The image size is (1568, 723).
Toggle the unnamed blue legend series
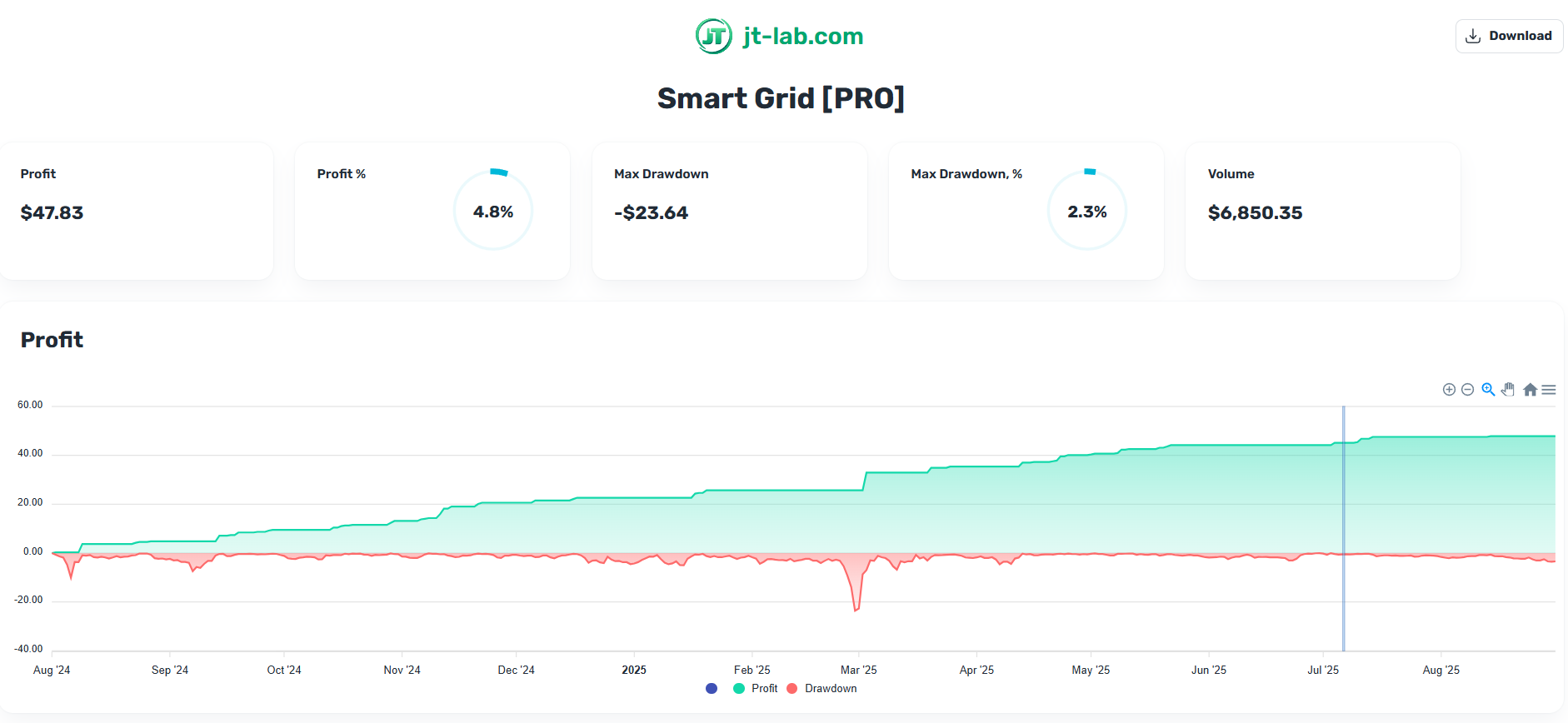[712, 689]
